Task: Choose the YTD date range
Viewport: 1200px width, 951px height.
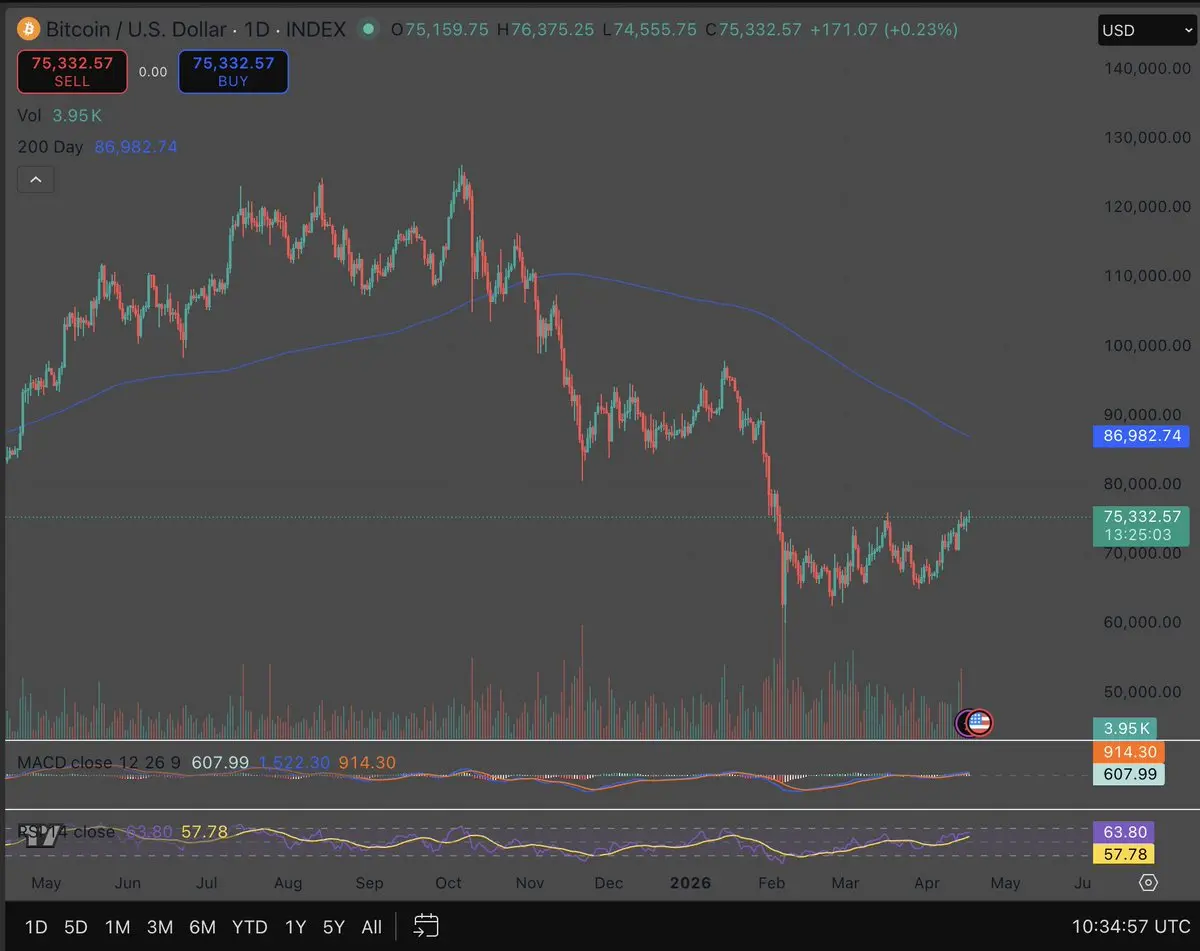Action: [x=249, y=927]
